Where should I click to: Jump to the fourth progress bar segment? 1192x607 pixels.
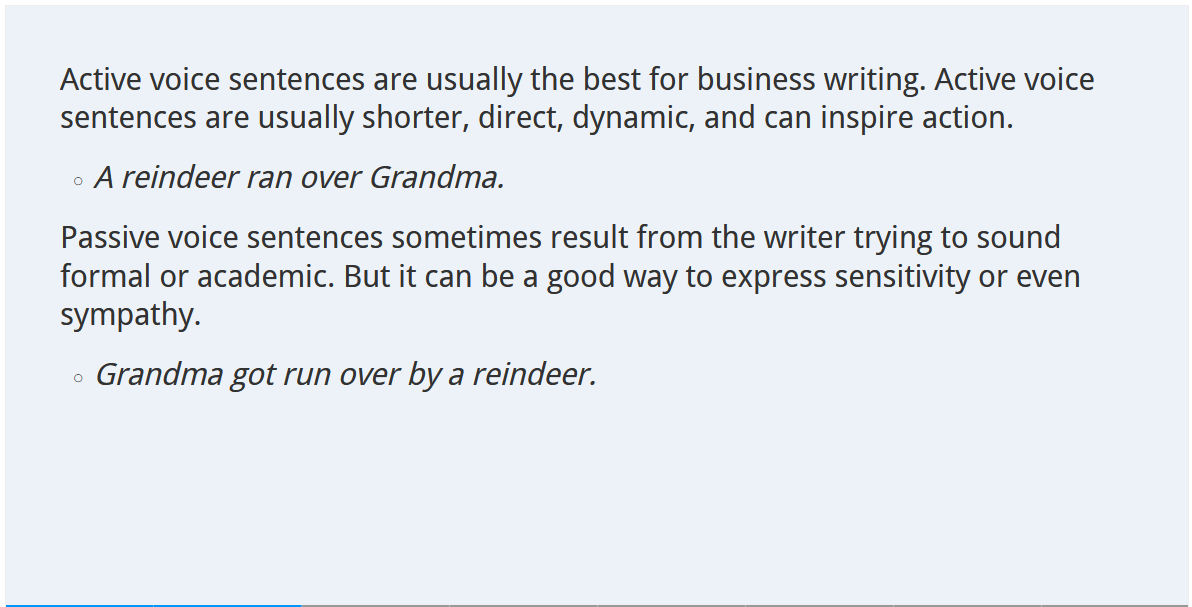coord(523,604)
